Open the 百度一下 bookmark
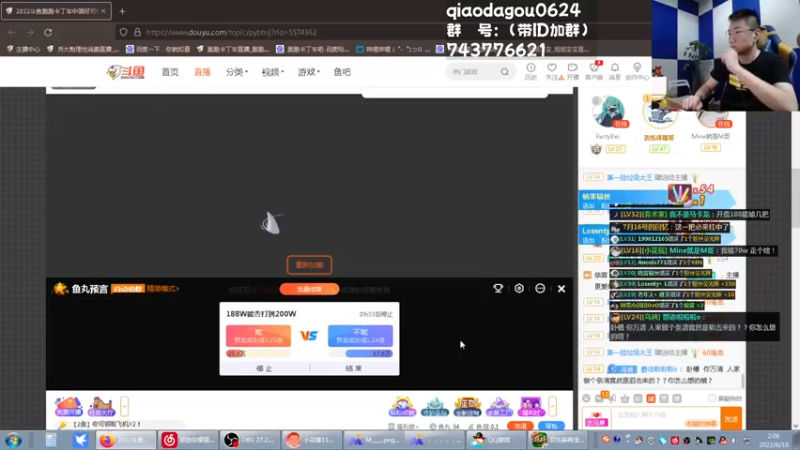This screenshot has height=450, width=800. pos(159,49)
